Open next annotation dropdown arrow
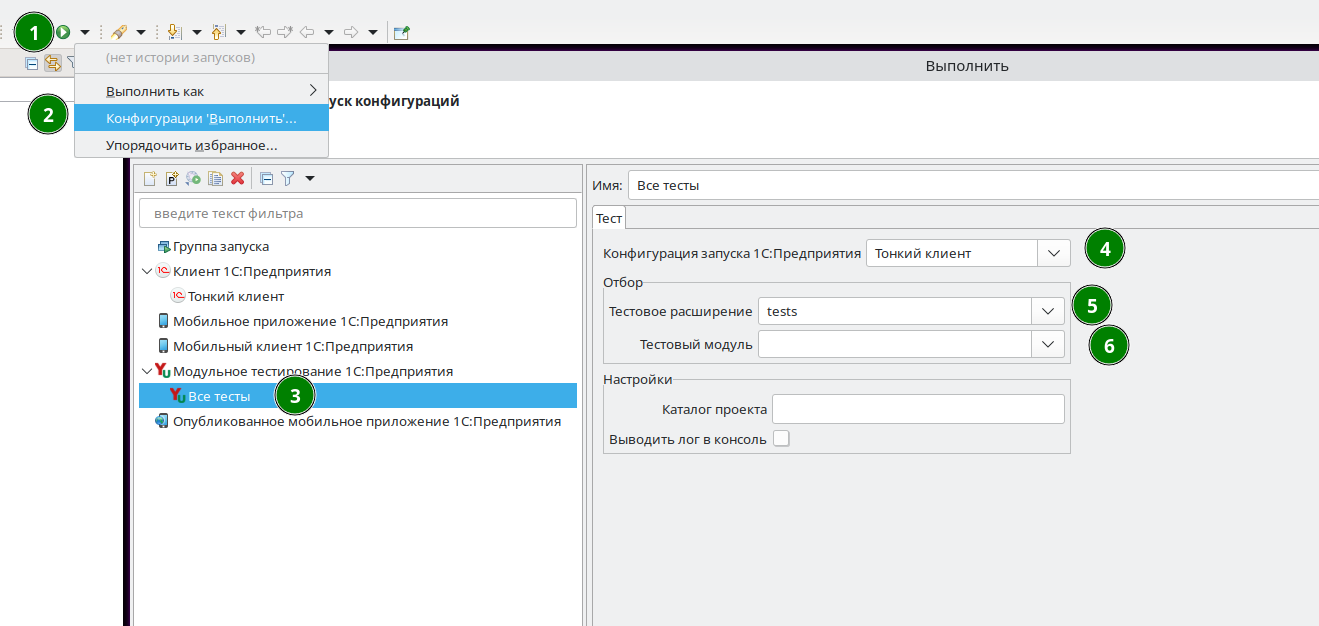This screenshot has width=1319, height=626. click(x=197, y=32)
